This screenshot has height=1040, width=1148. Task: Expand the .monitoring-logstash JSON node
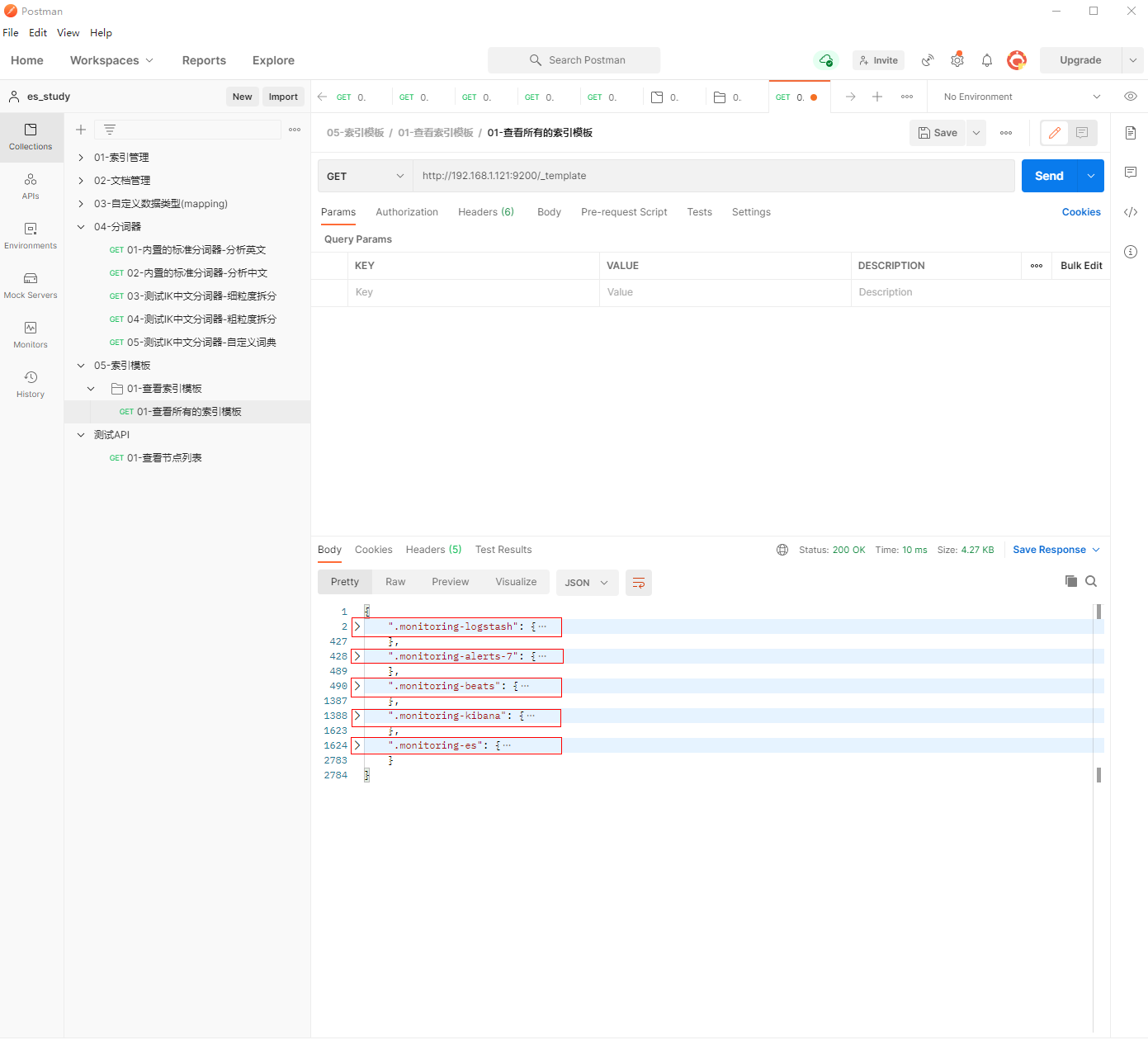pyautogui.click(x=357, y=627)
